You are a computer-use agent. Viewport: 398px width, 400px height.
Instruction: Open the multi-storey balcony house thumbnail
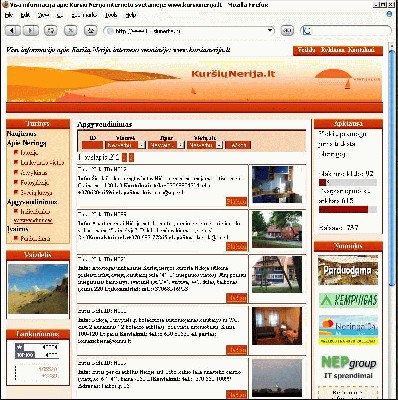[x=277, y=274]
